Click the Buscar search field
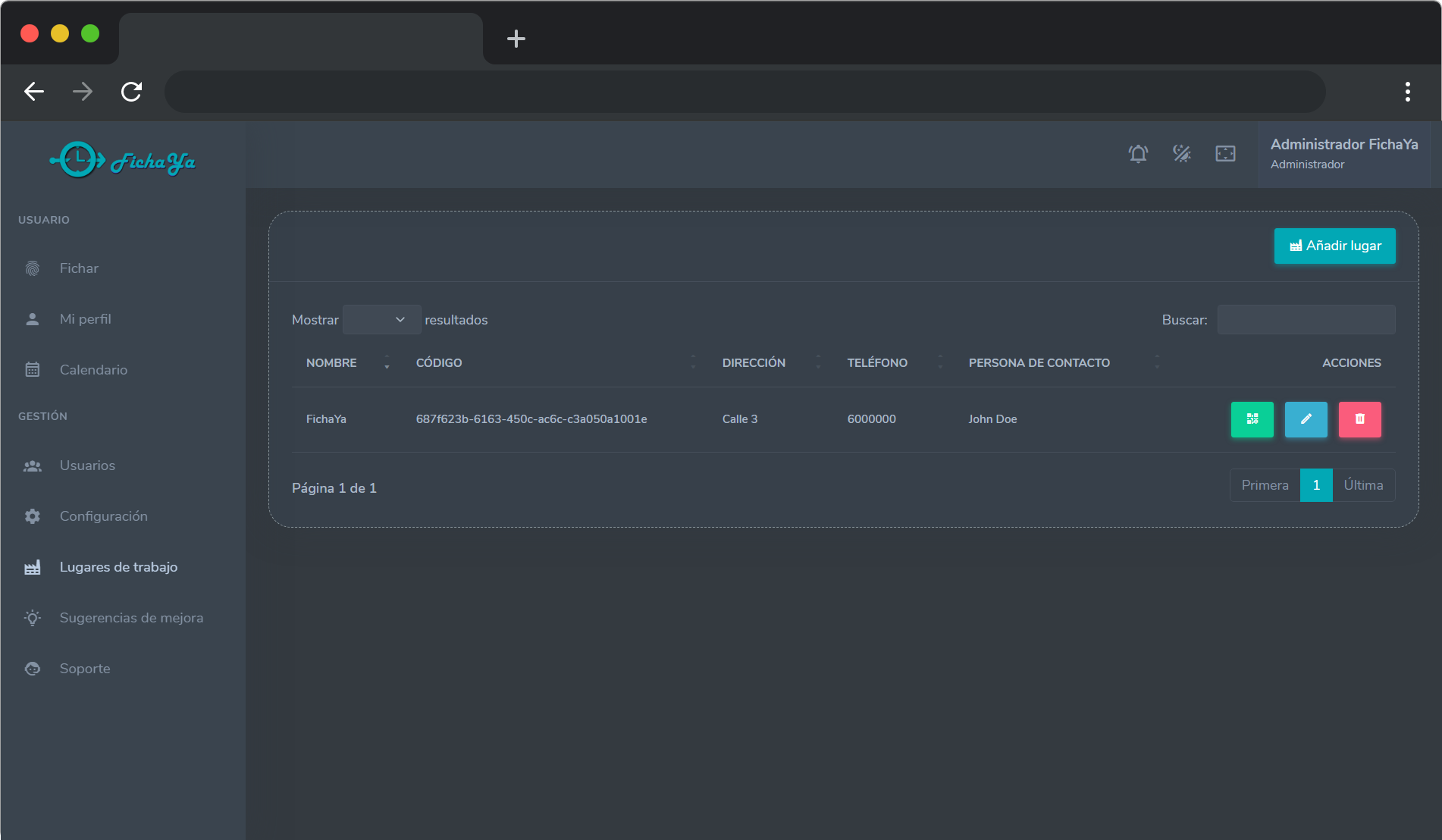The width and height of the screenshot is (1442, 840). click(x=1306, y=320)
